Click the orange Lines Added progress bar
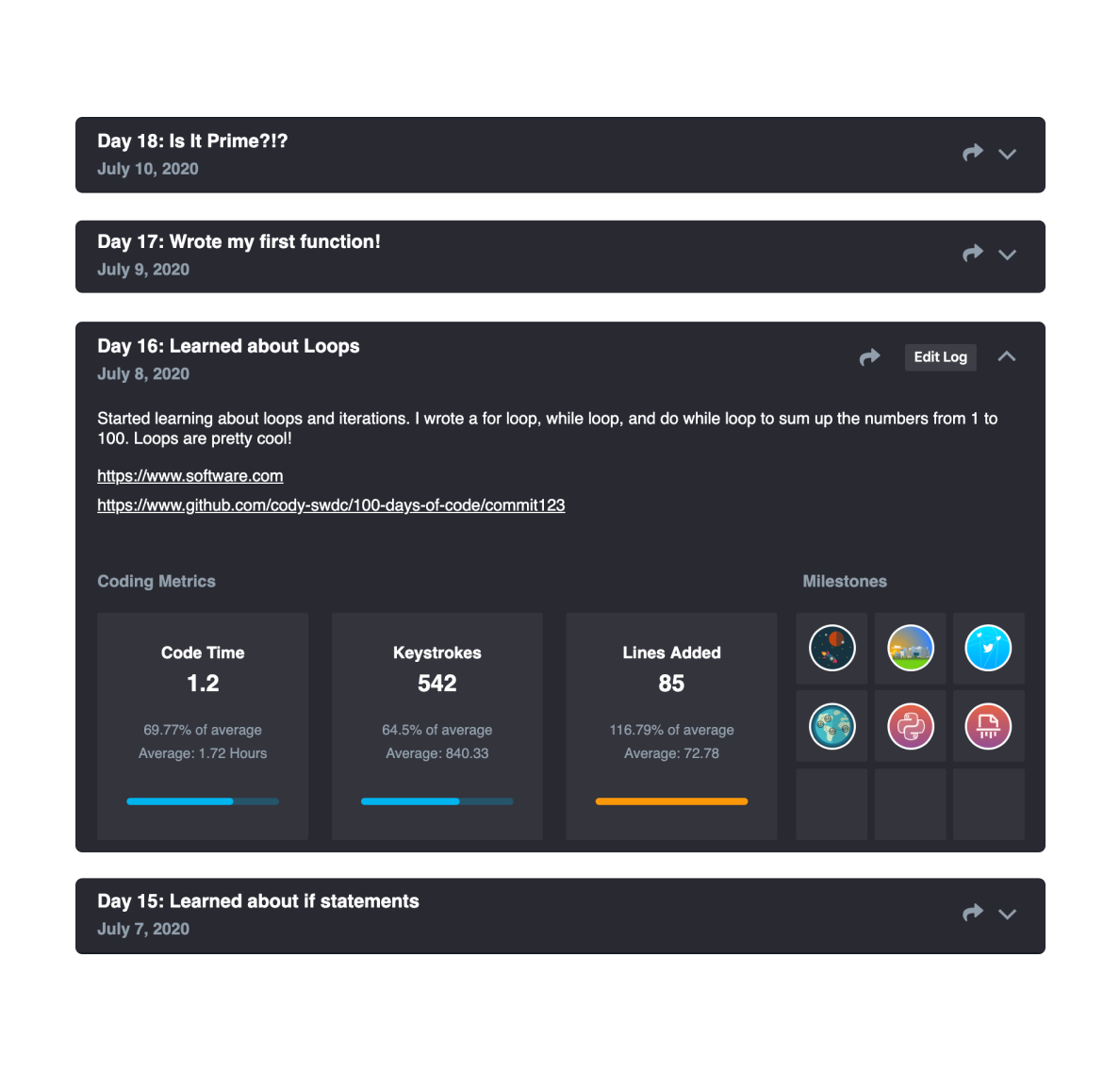The height and width of the screenshot is (1073, 1120). tap(670, 801)
